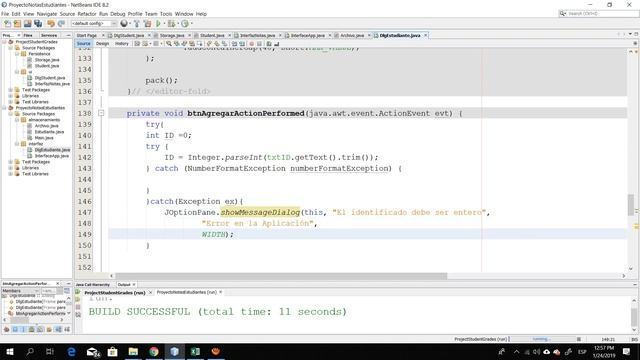Screen dimensions: 640x360
Task: Select DlgStudent.java in project tree
Action: pos(50,78)
